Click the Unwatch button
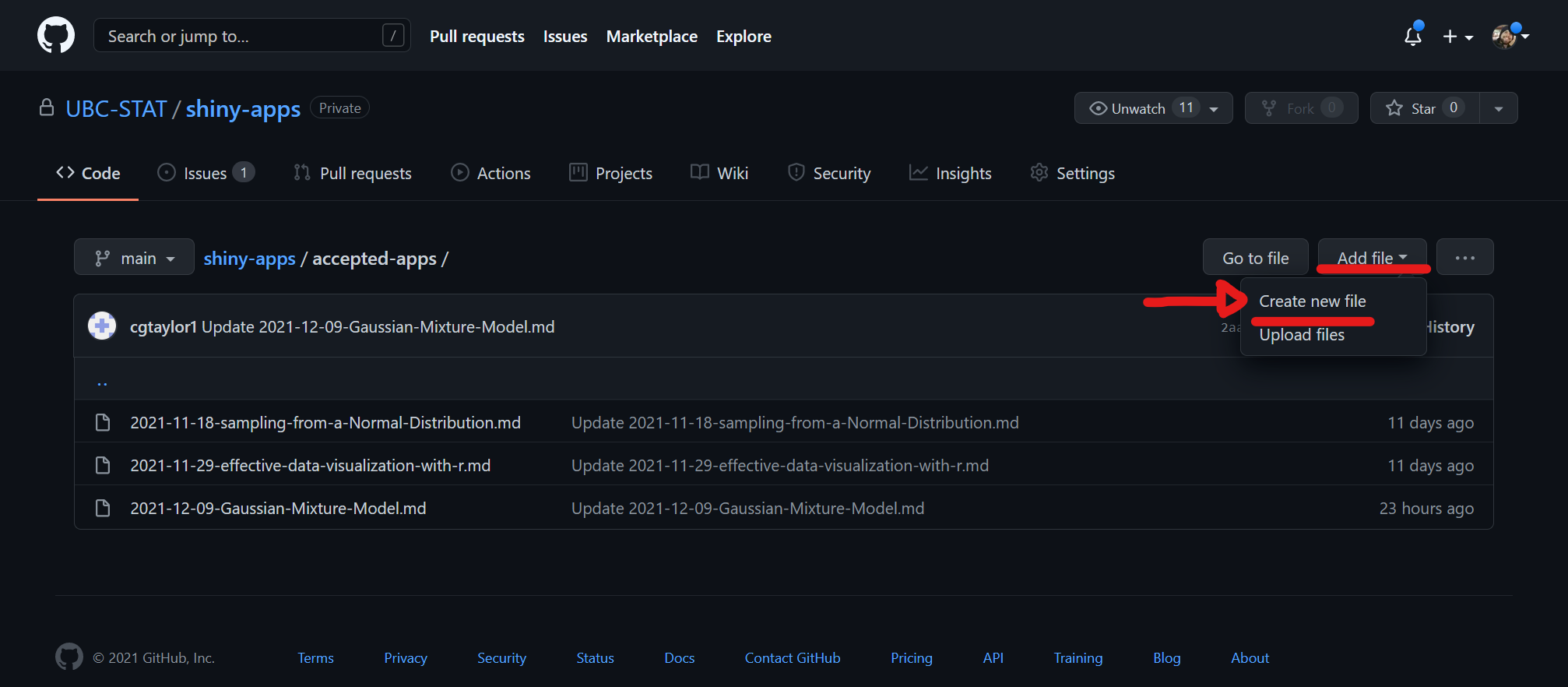The width and height of the screenshot is (1568, 687). [1153, 108]
